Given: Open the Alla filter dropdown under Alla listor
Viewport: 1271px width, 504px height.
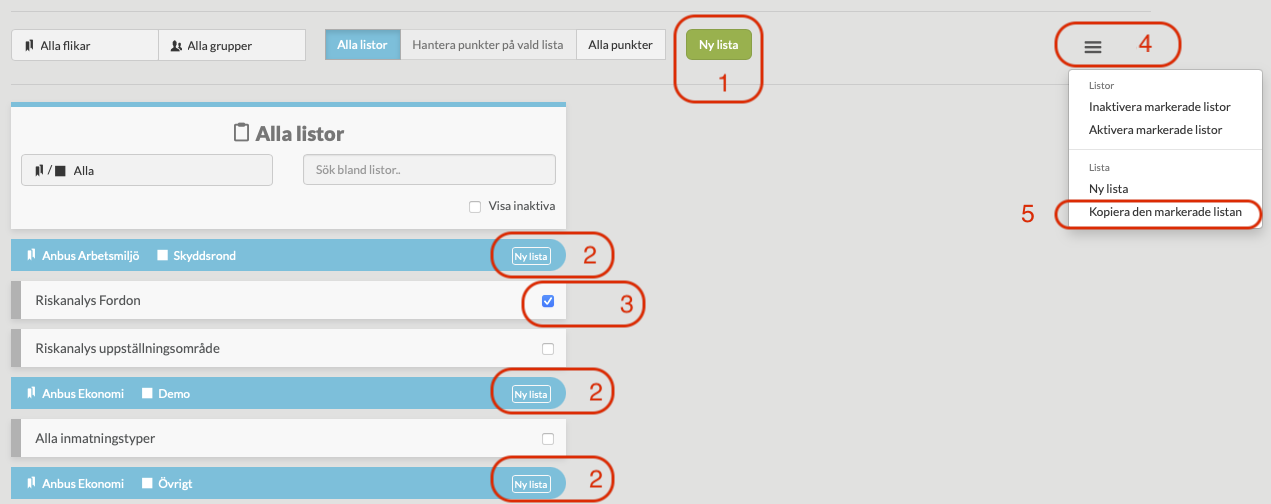Looking at the screenshot, I should pos(147,170).
